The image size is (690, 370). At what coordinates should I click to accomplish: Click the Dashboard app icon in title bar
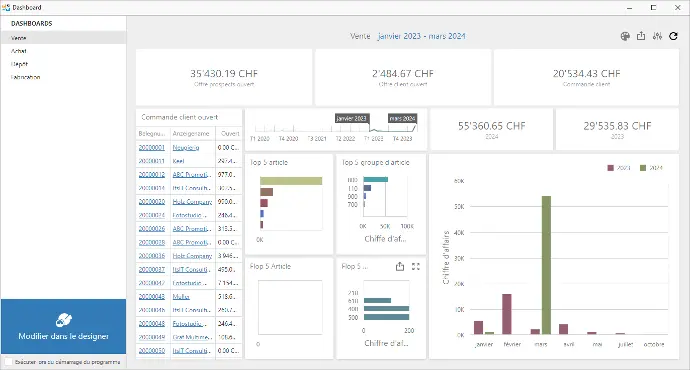[6, 7]
